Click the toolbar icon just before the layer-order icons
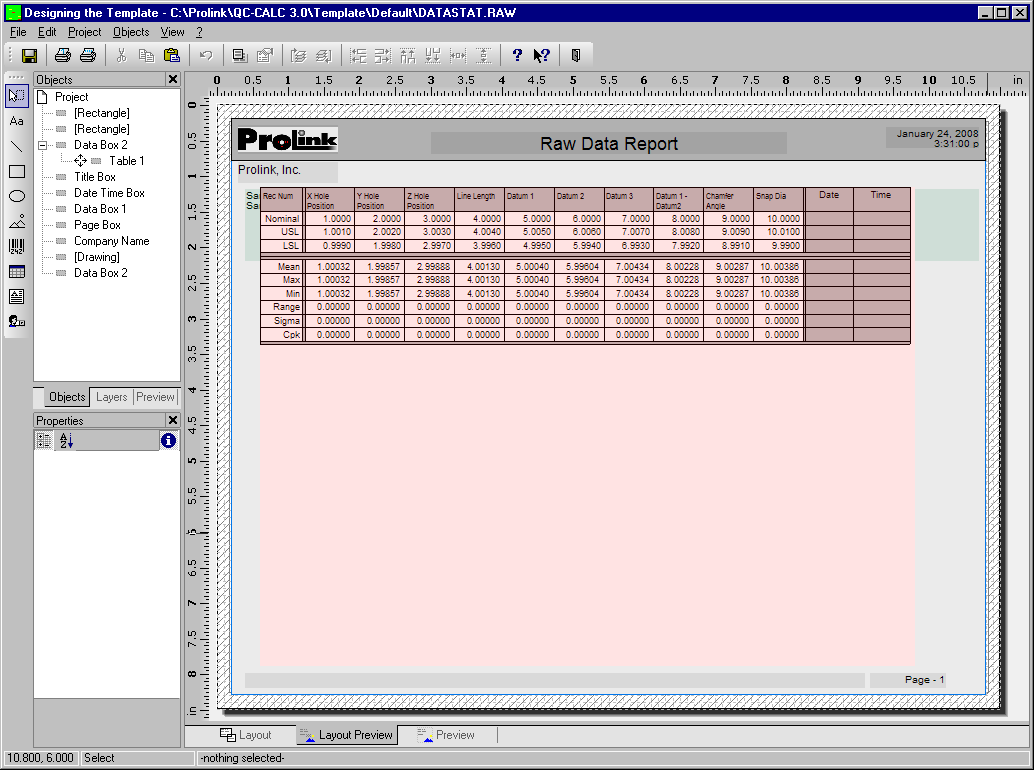 coord(265,56)
